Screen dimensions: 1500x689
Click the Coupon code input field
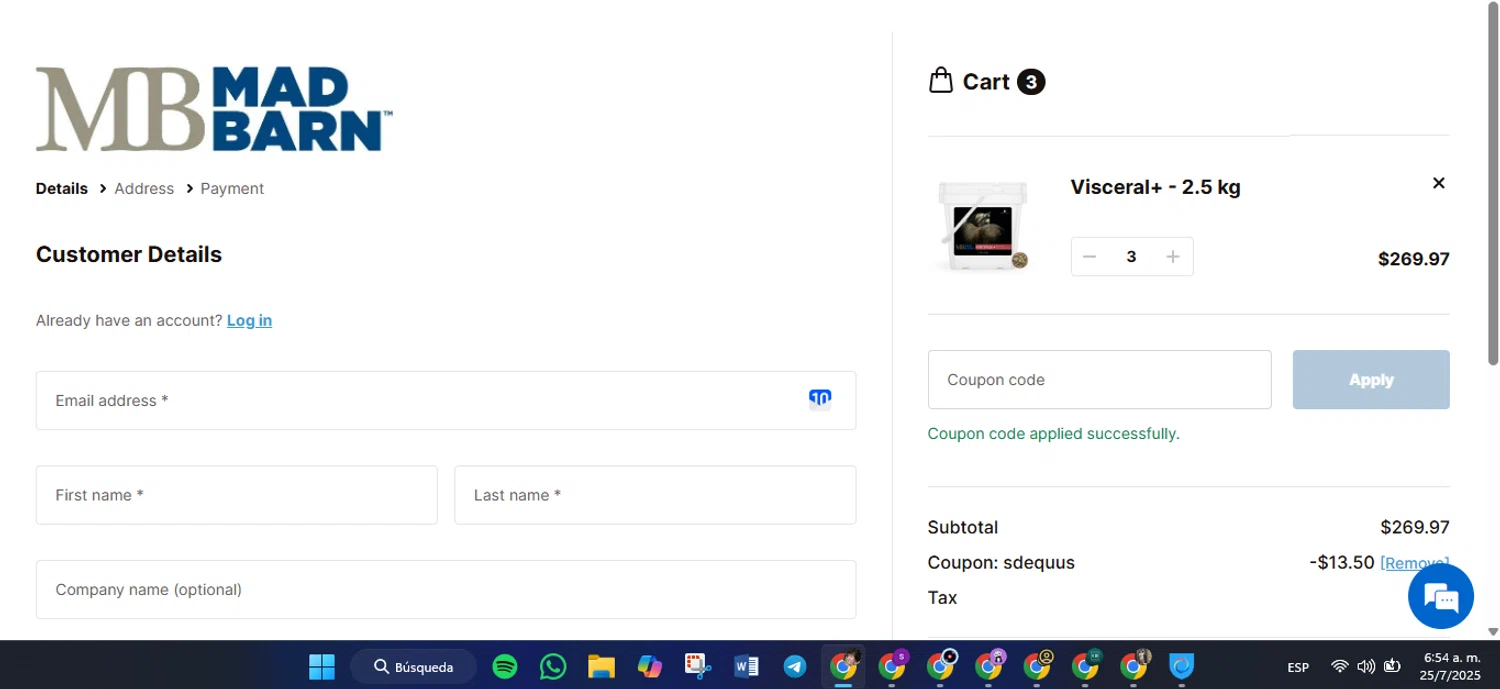(1099, 379)
